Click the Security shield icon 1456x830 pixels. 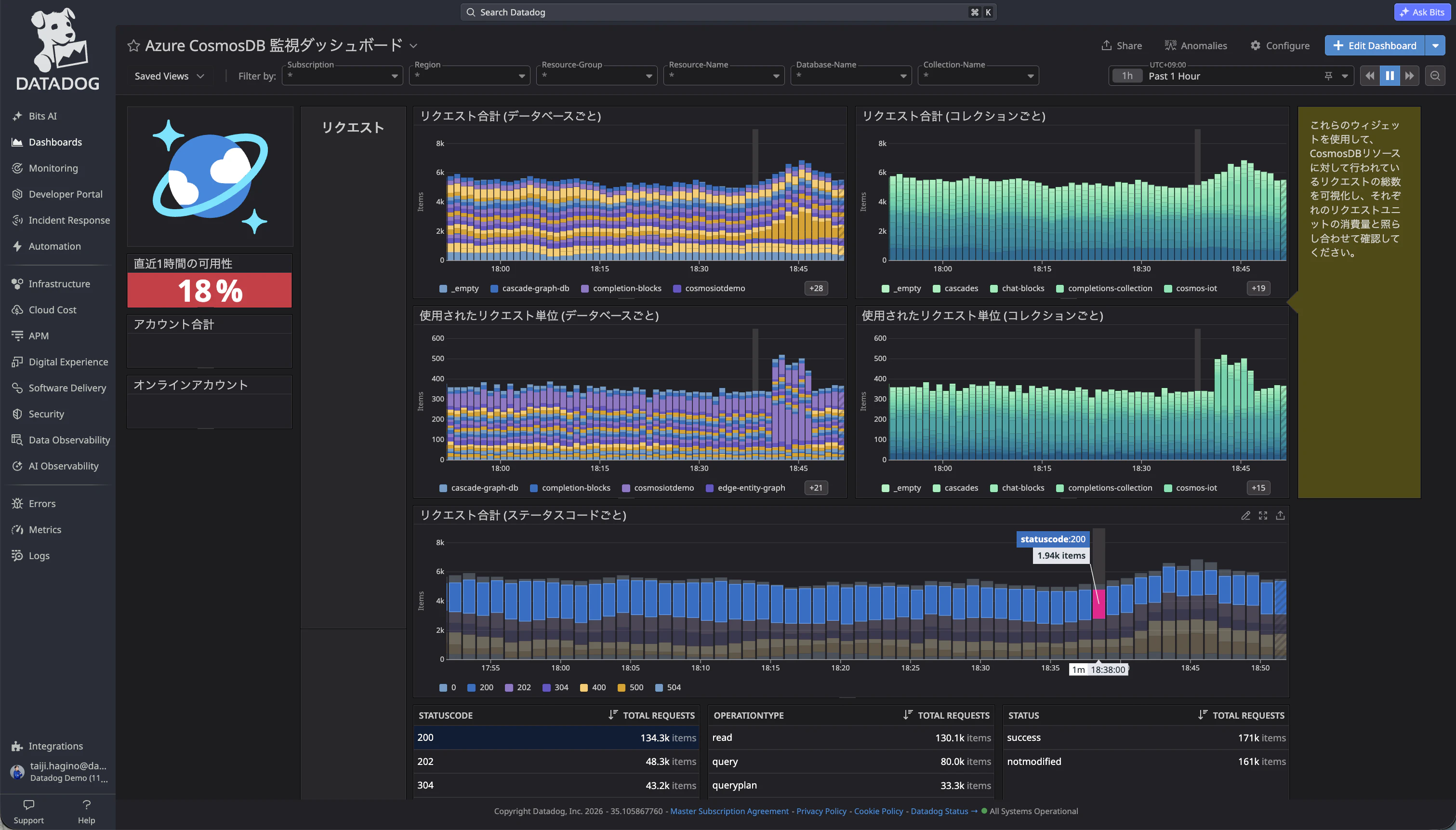[17, 414]
